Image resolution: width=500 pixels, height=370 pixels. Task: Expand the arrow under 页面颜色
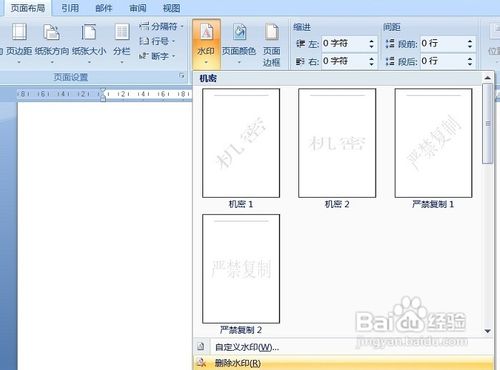click(239, 62)
